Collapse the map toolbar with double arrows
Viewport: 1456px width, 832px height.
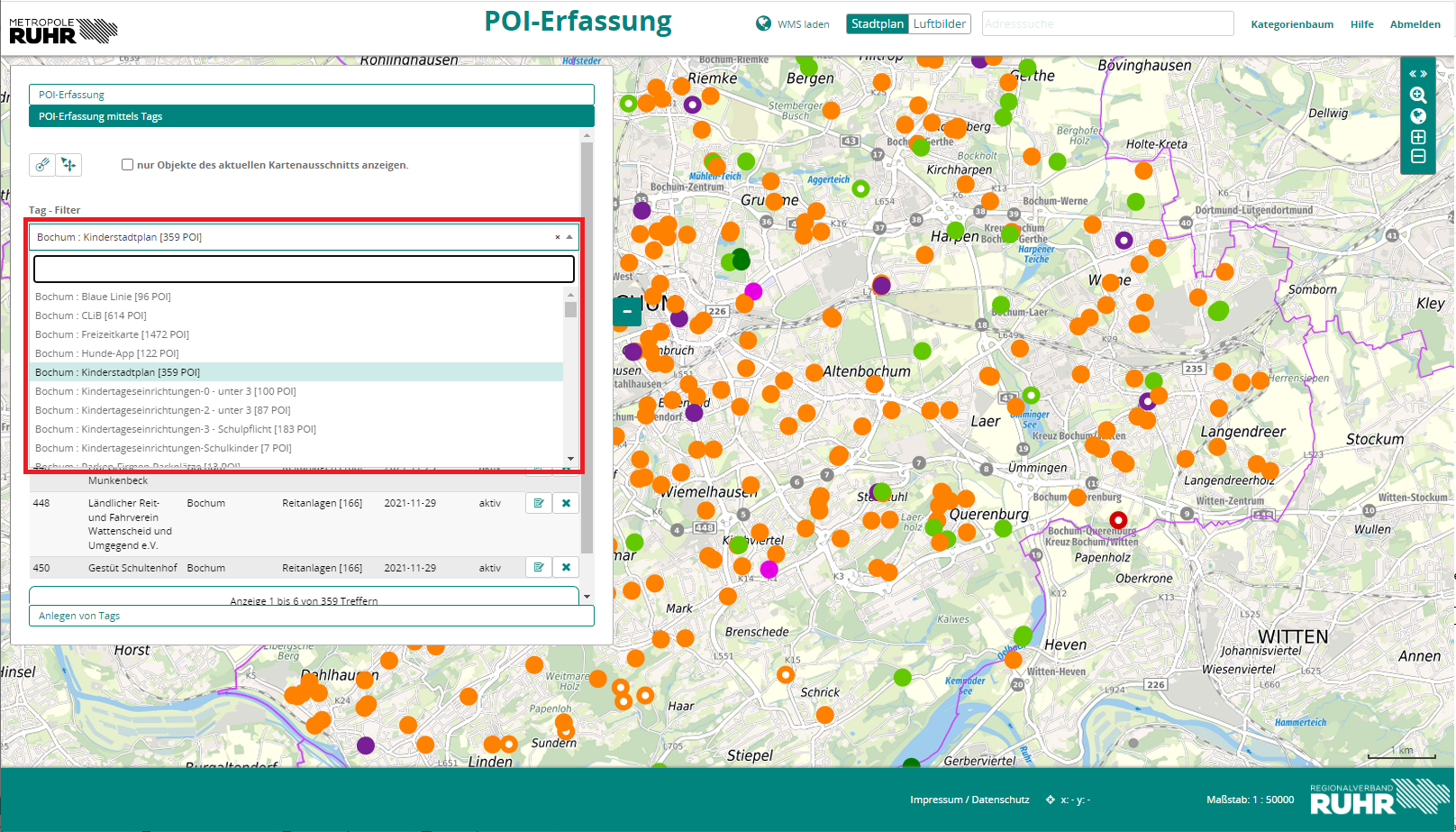[1418, 74]
